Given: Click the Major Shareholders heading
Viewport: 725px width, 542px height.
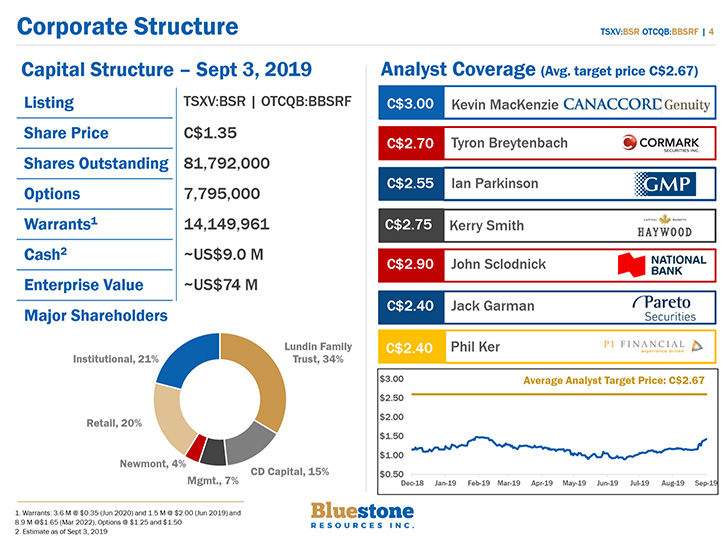Looking at the screenshot, I should (96, 315).
